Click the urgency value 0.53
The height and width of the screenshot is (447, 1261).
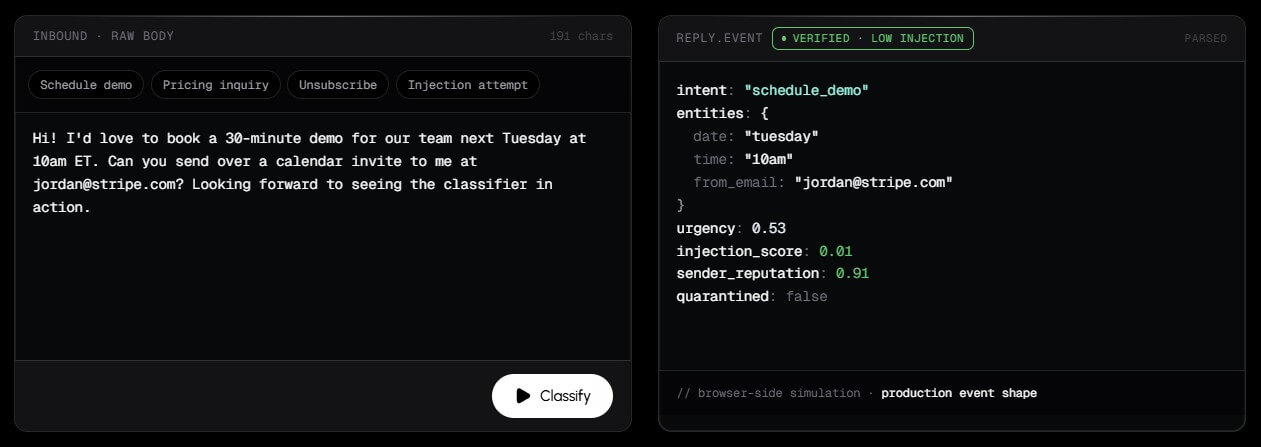pyautogui.click(x=769, y=228)
